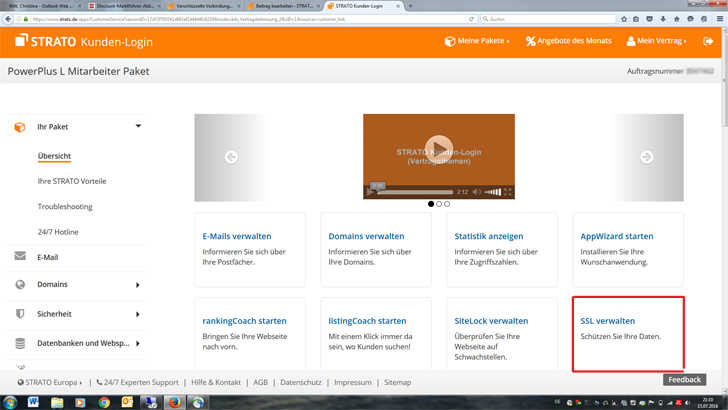Open Hilfe & Kontakt footer link
728x410 pixels.
click(216, 383)
